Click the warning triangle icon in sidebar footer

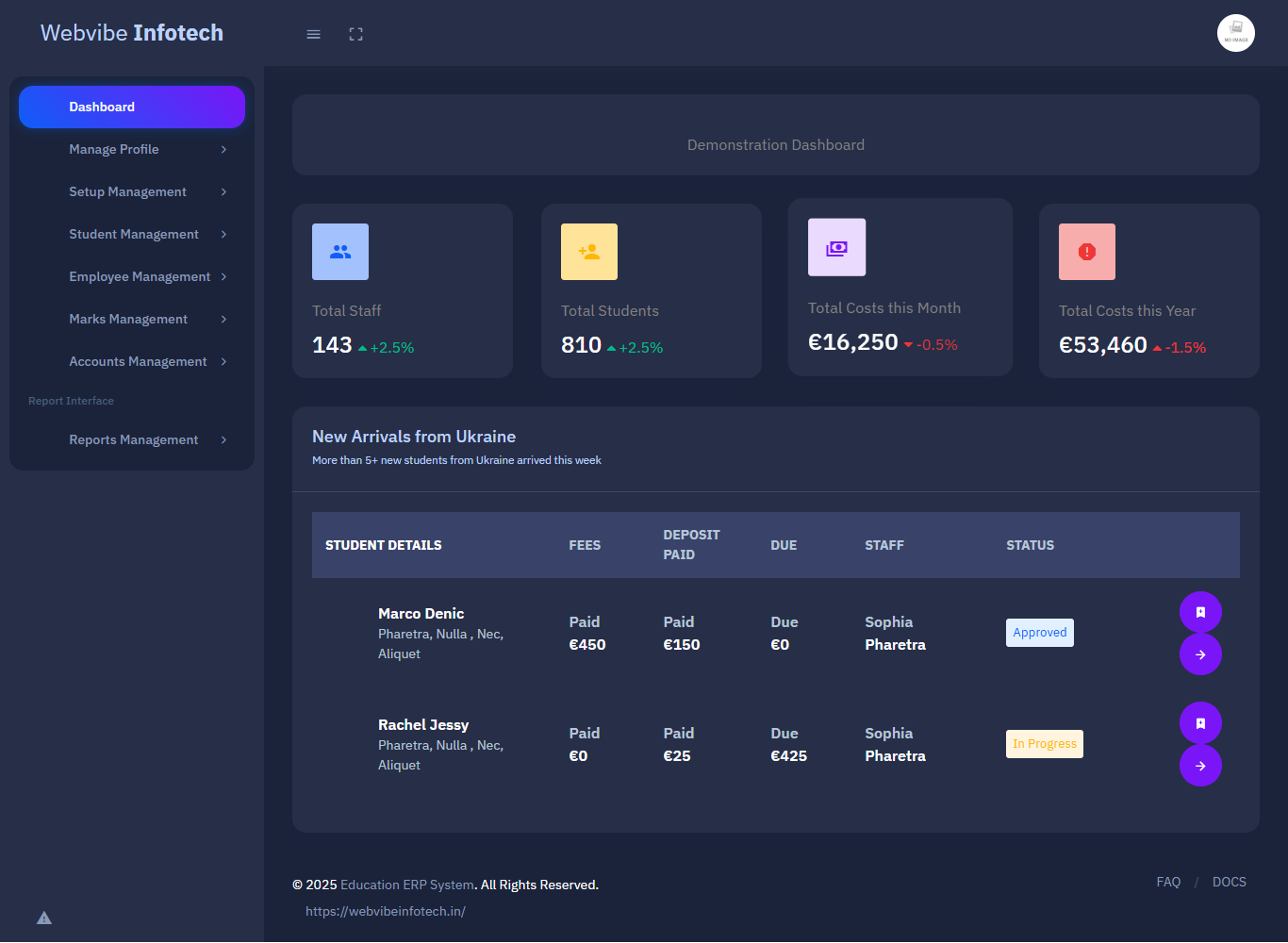point(44,918)
